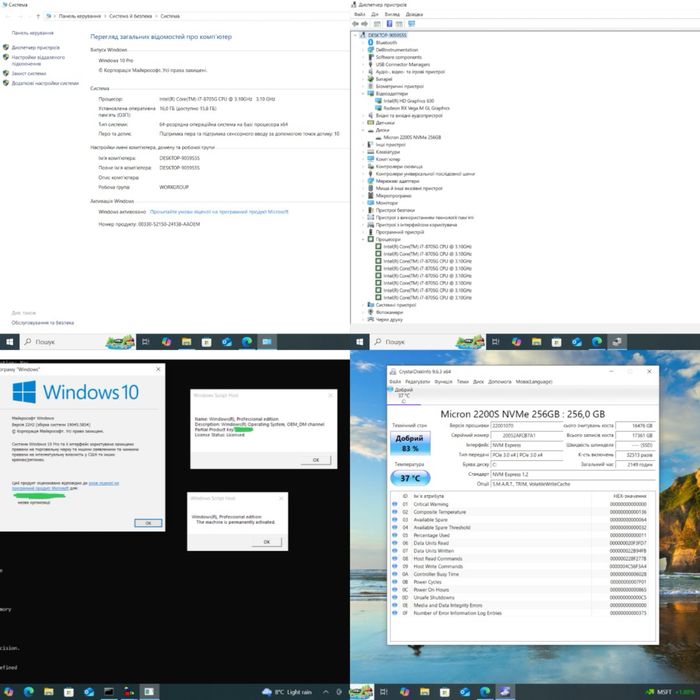Click OK in the Windows 10 About dialog

click(x=148, y=523)
